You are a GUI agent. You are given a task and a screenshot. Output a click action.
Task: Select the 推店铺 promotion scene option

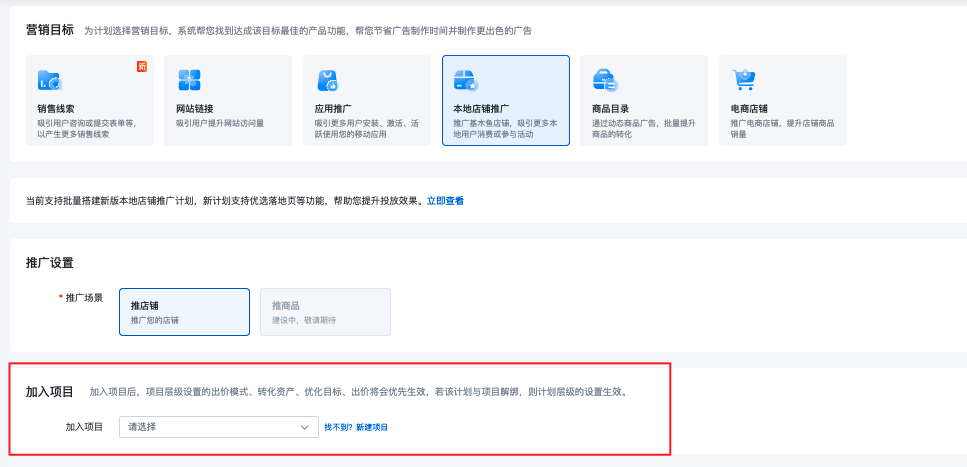point(184,312)
